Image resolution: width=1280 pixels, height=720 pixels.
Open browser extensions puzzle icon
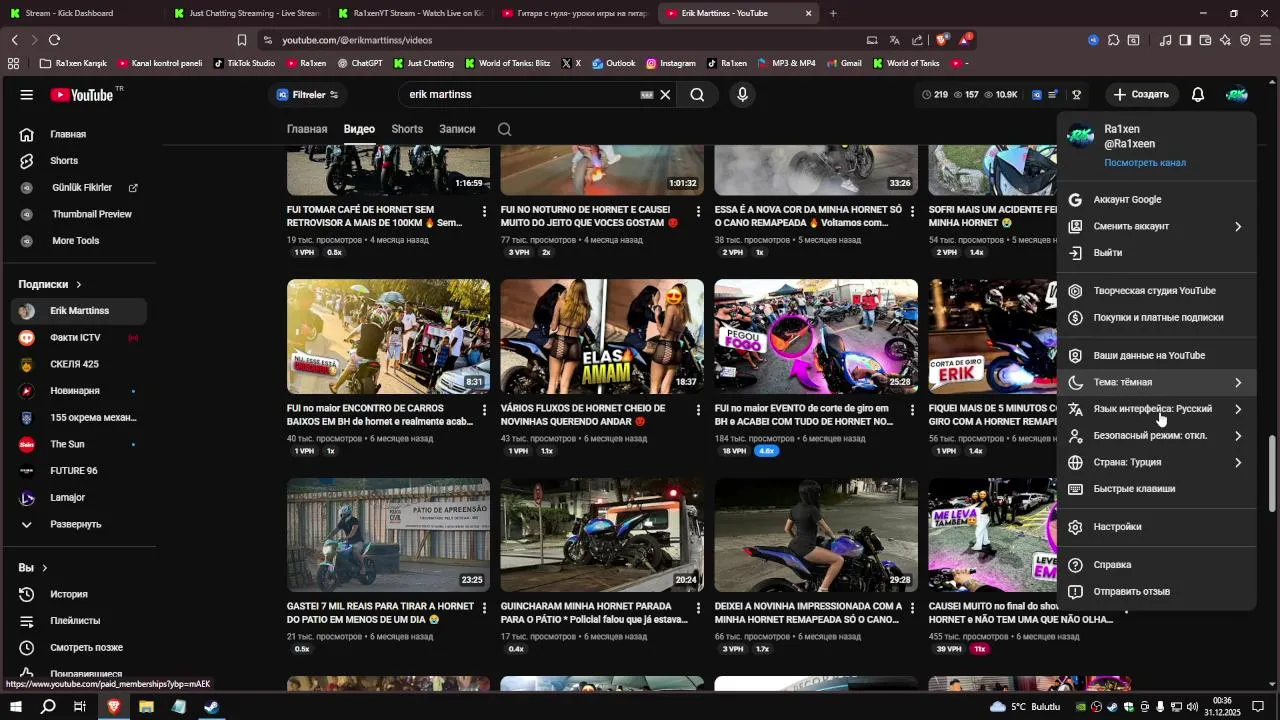(1113, 40)
